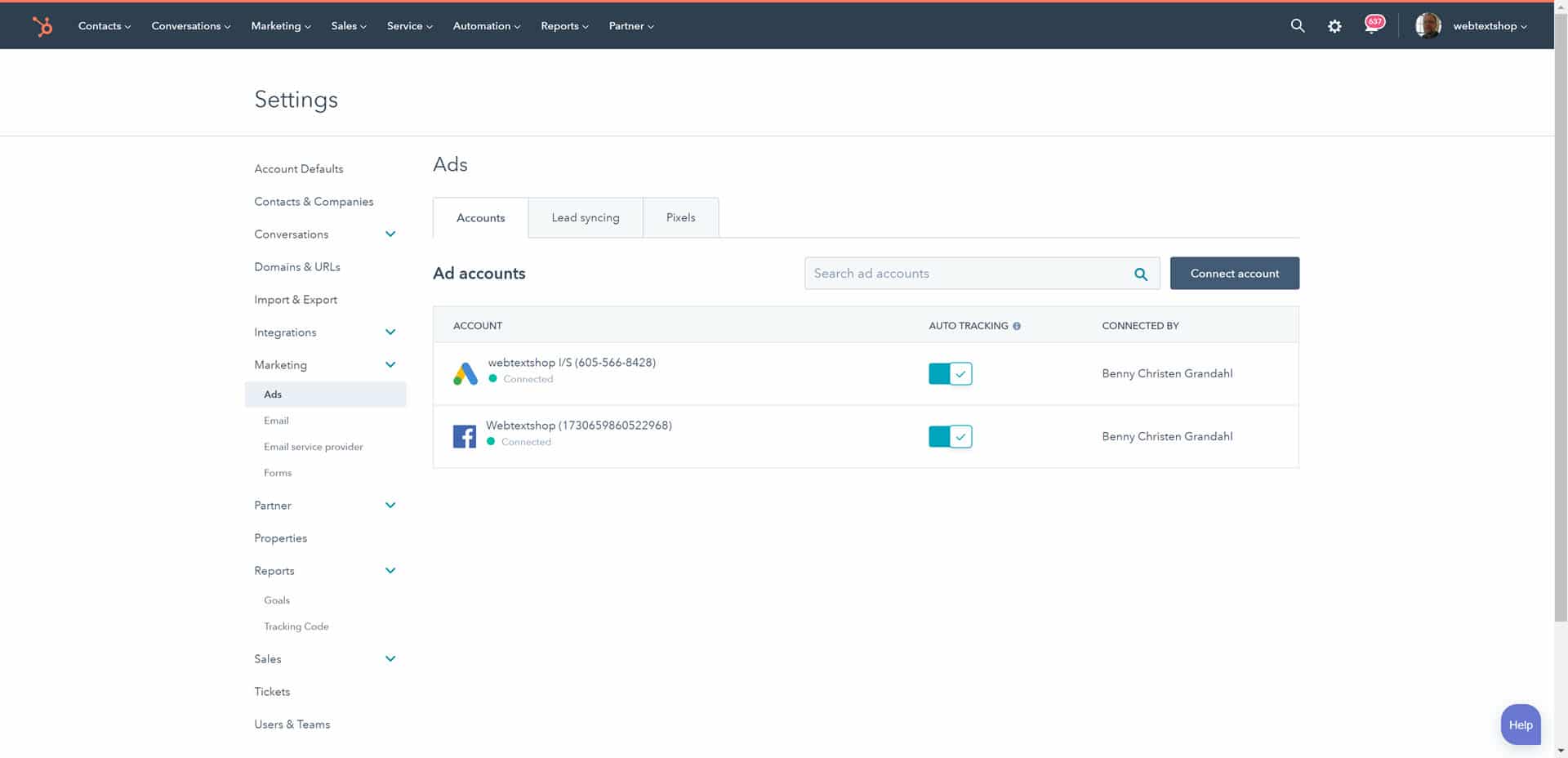Open the settings gear icon
1568x758 pixels.
(1334, 26)
